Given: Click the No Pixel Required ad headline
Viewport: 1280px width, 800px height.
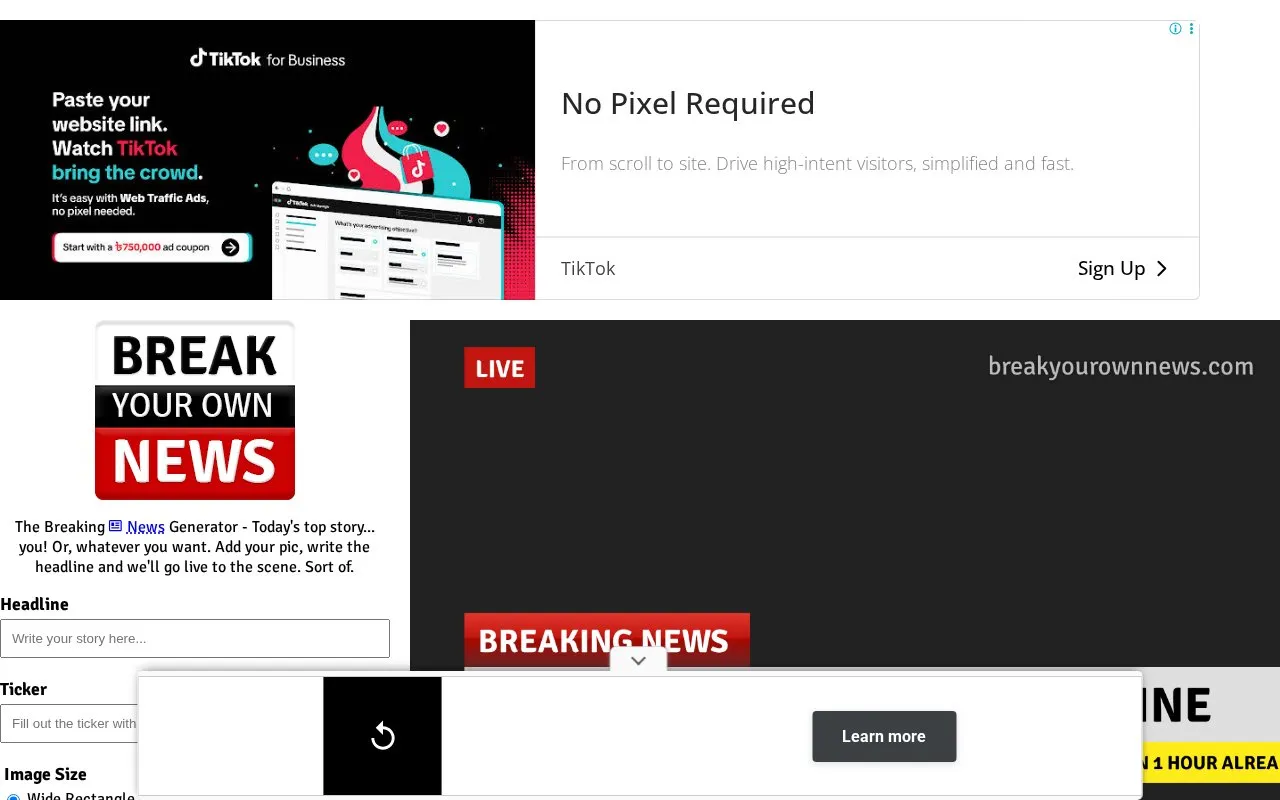Looking at the screenshot, I should click(x=688, y=103).
